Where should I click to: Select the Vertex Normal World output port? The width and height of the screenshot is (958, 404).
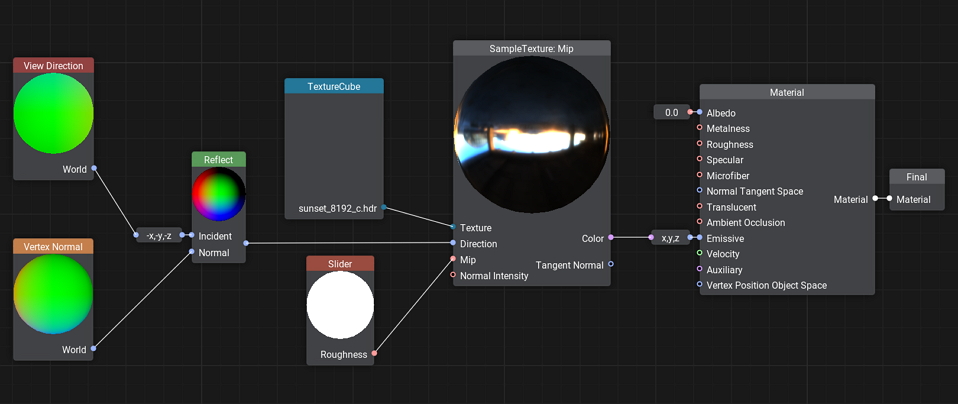coord(93,348)
